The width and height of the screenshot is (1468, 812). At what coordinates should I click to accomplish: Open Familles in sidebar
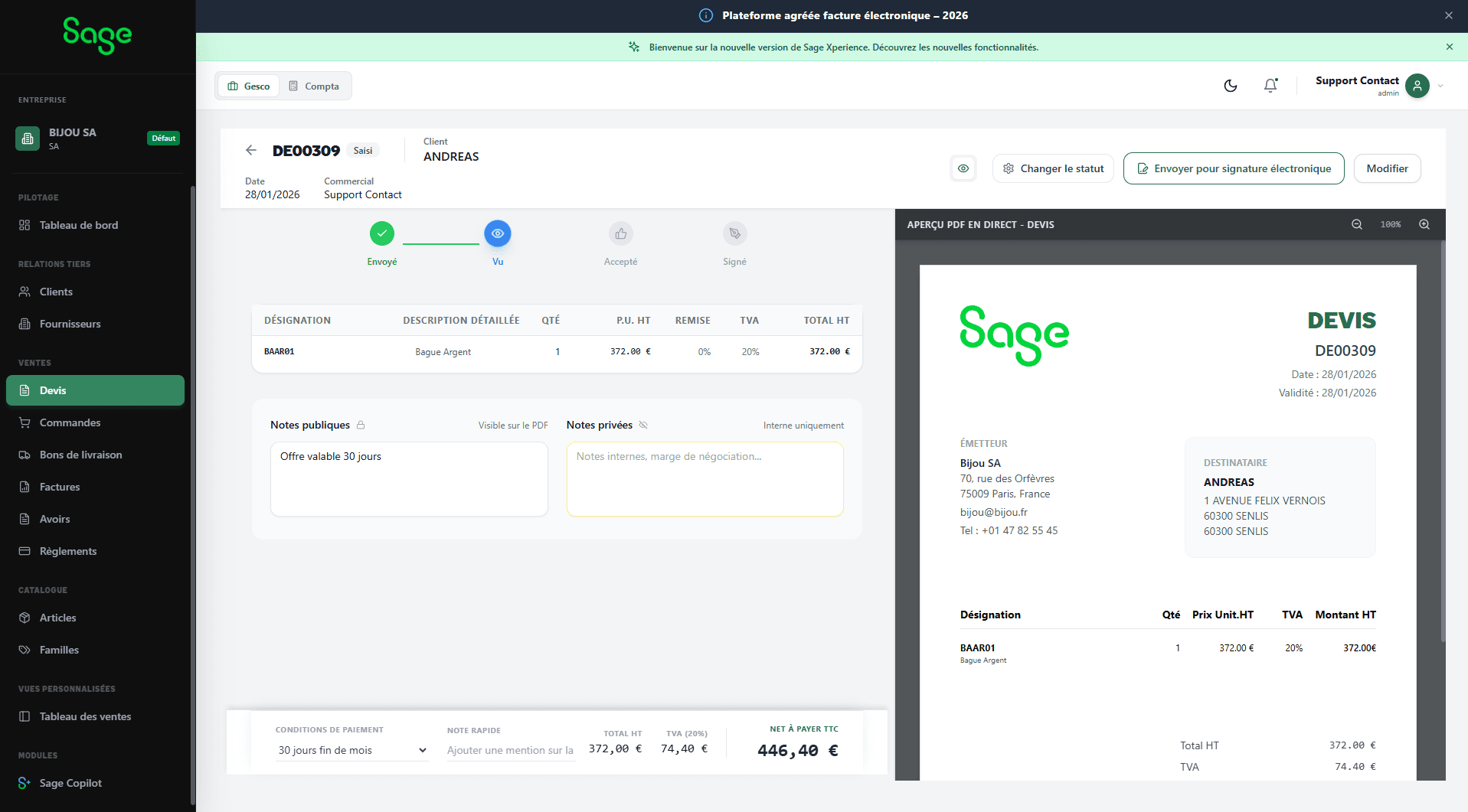click(95, 650)
